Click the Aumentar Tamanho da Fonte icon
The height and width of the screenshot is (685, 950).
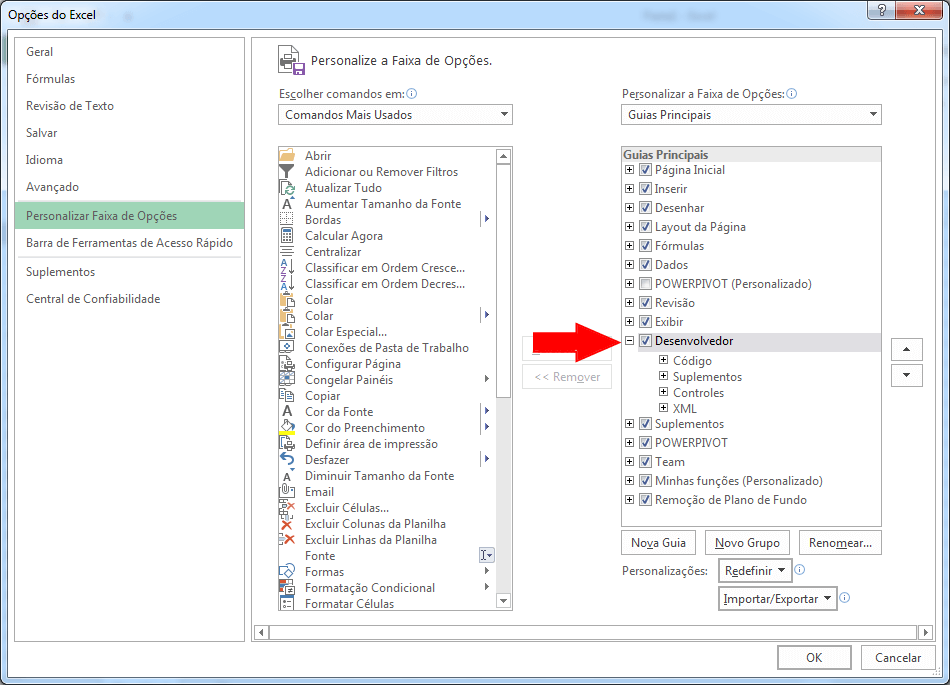coord(287,204)
